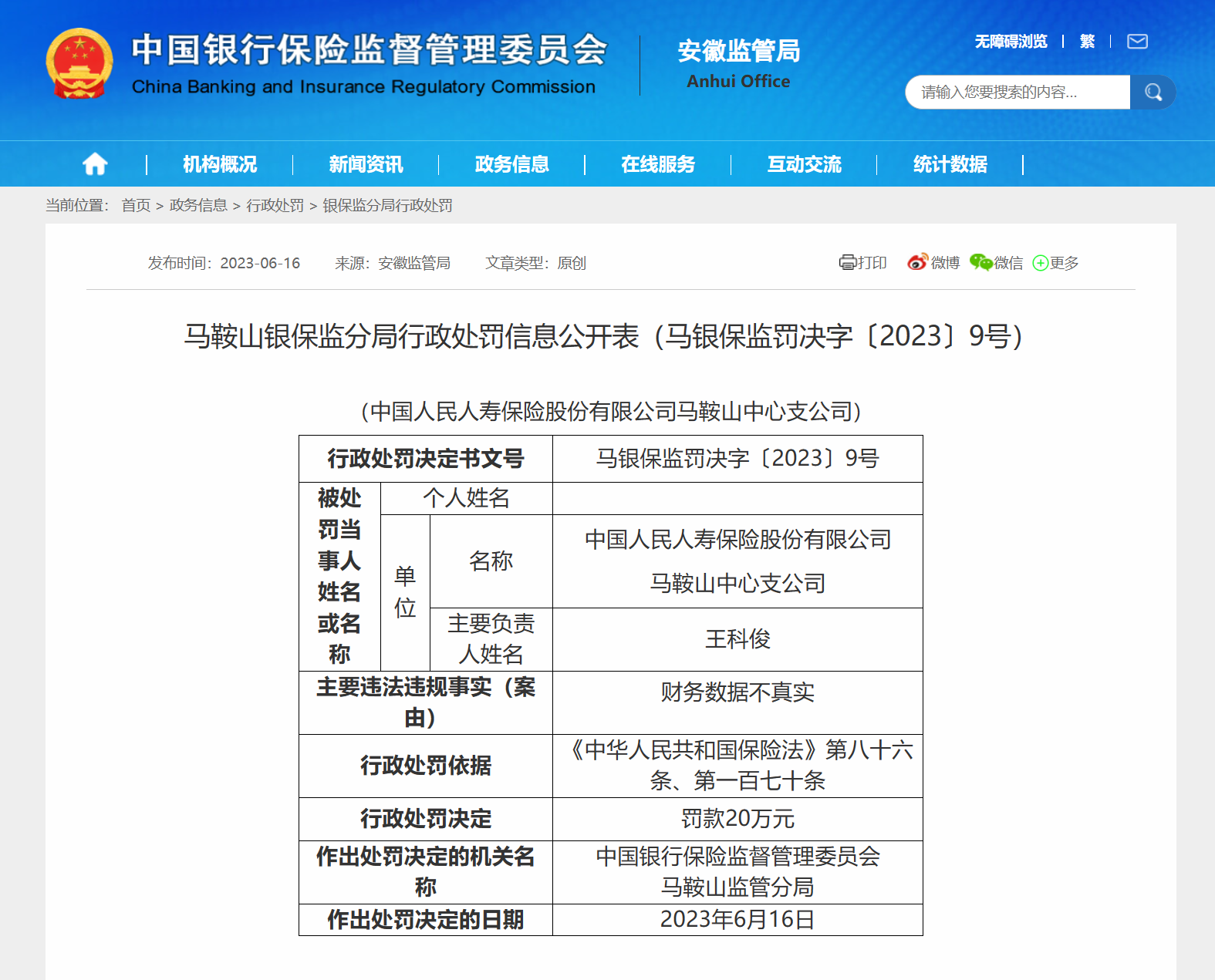
Task: Click table cell 罚款20万元
Action: pos(737,819)
